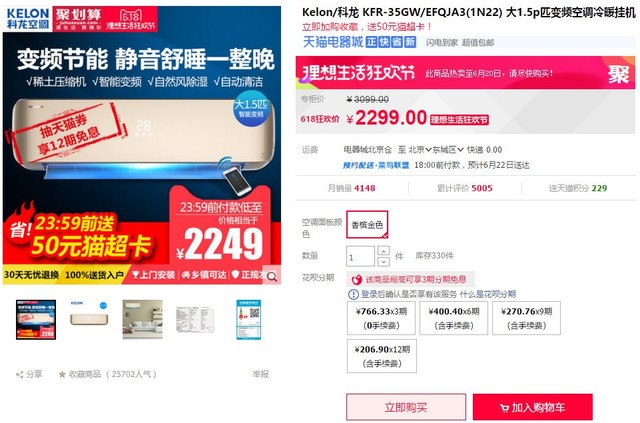
Task: Open the 什么是花呗分期 help link
Action: click(488, 294)
